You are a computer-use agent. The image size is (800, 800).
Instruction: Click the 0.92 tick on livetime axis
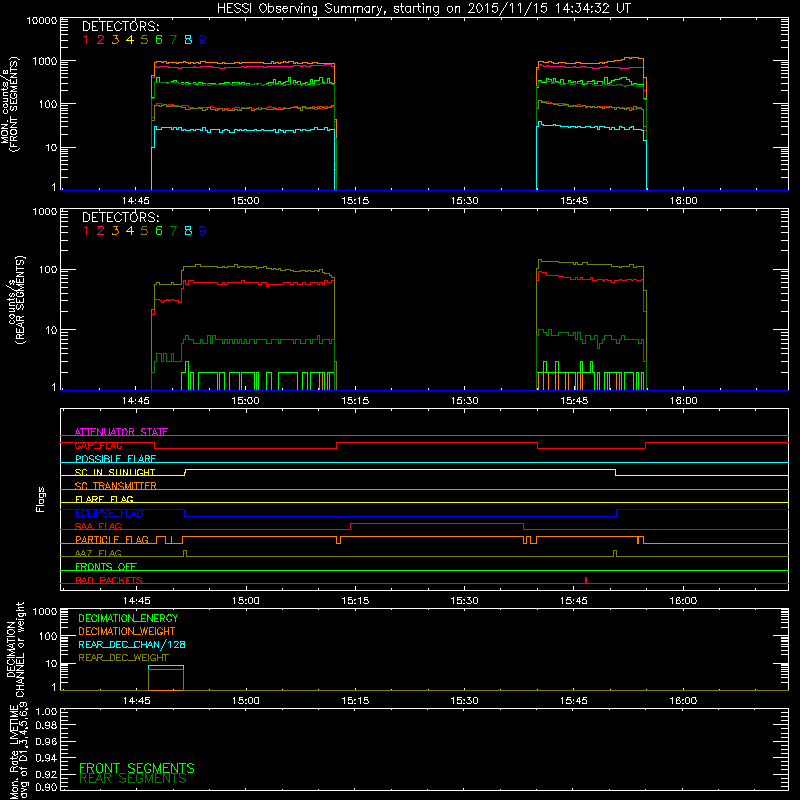[x=46, y=774]
